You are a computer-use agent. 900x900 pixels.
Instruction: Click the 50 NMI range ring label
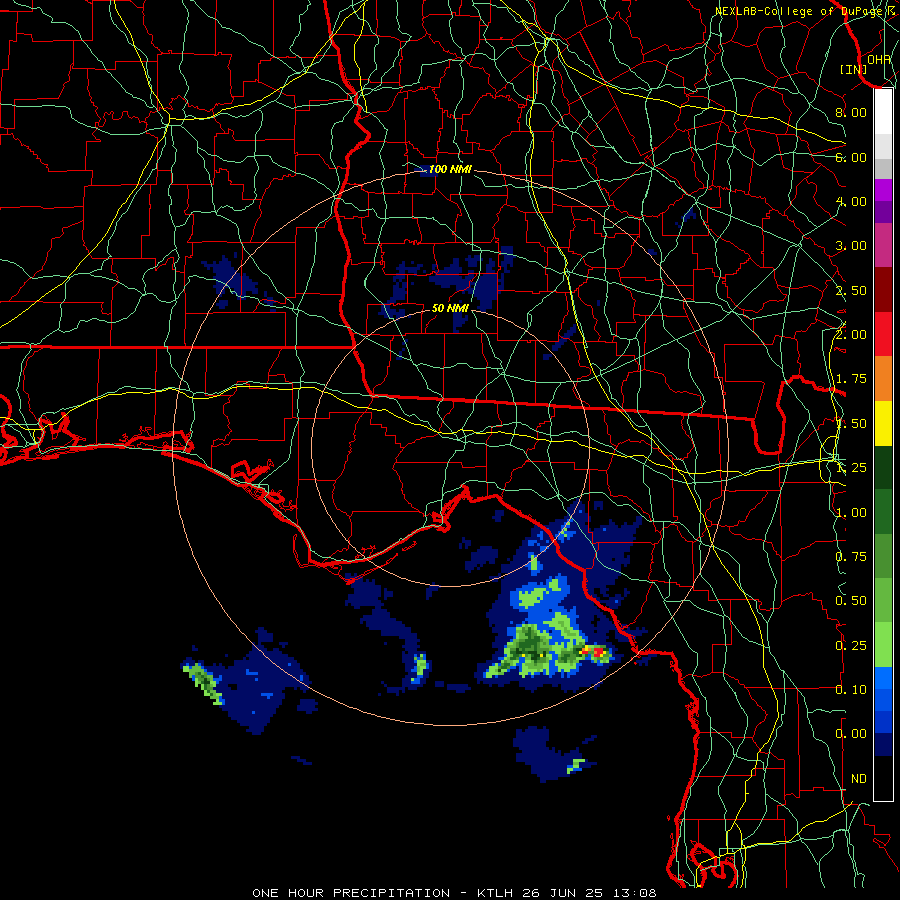pos(450,308)
